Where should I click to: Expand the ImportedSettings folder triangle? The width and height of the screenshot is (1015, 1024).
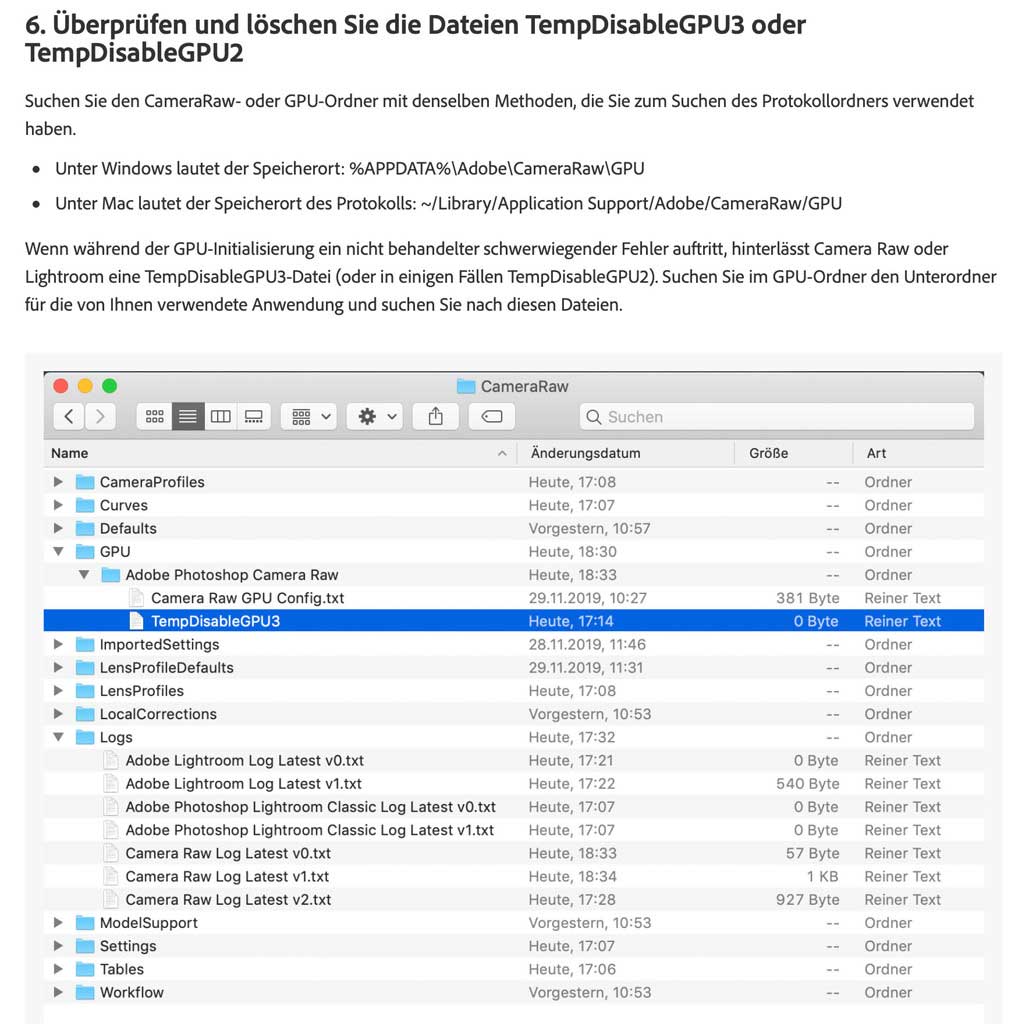58,644
